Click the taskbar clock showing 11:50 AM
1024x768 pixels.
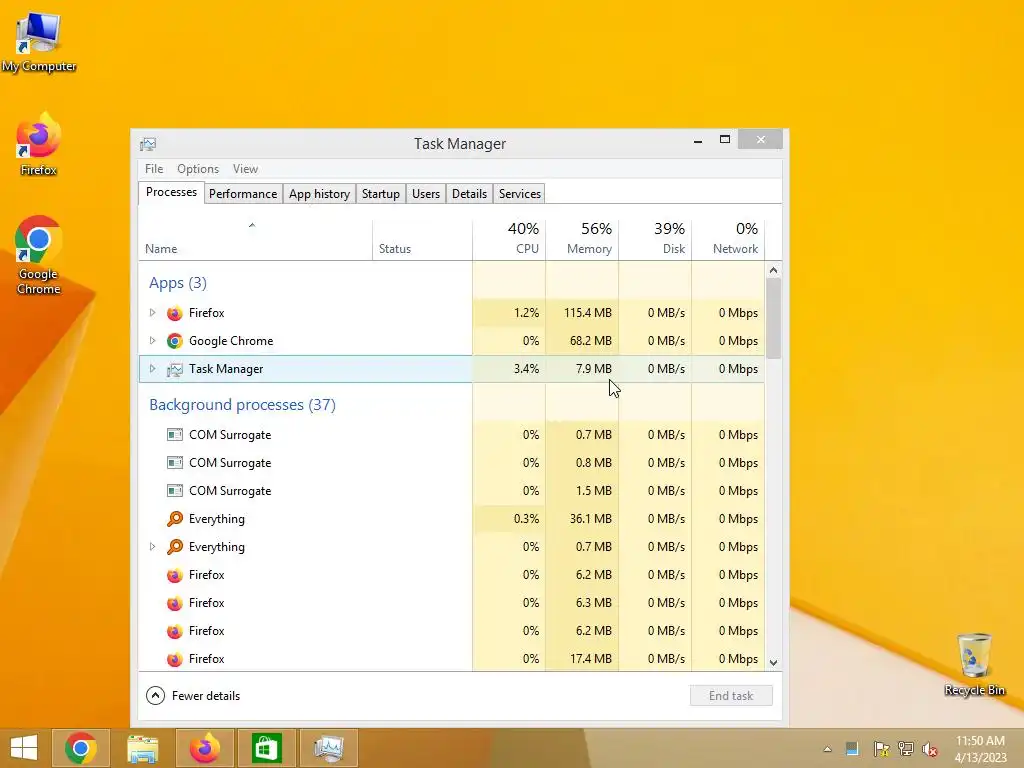[x=980, y=749]
